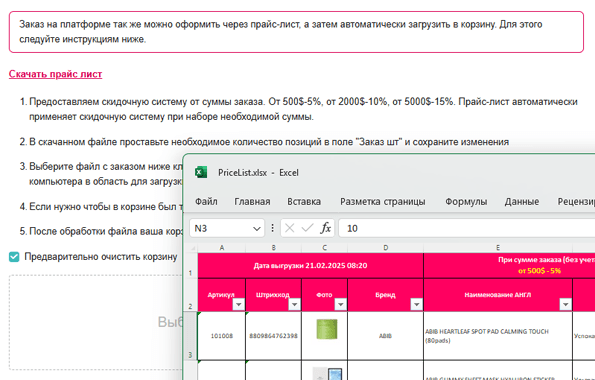Click barcode cell 8809864762398

[274, 336]
